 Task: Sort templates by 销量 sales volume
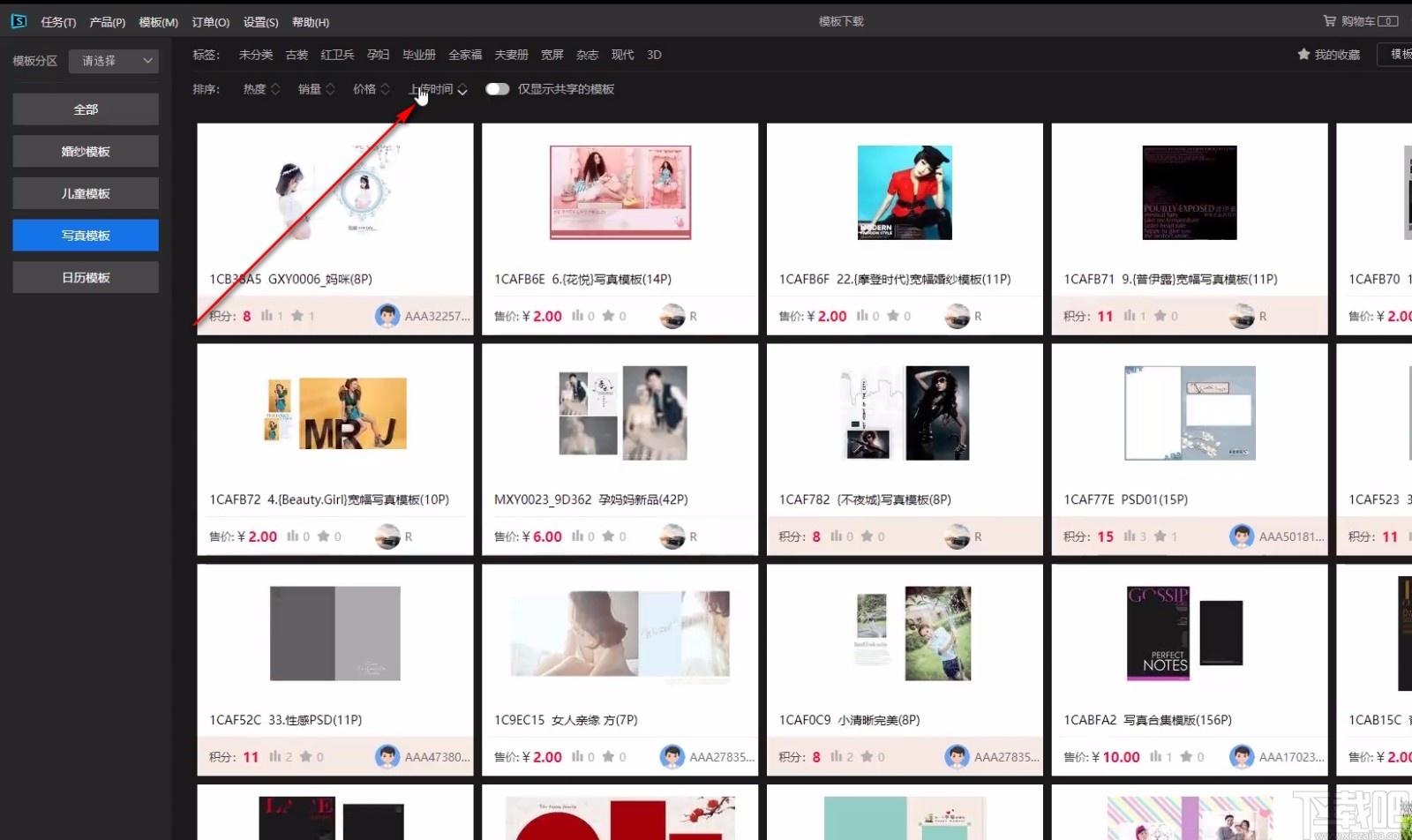[316, 89]
